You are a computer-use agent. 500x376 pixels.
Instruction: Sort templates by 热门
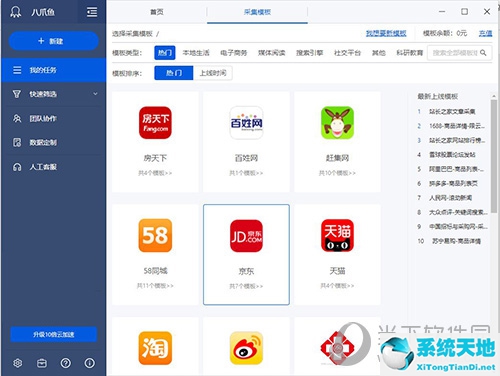174,73
